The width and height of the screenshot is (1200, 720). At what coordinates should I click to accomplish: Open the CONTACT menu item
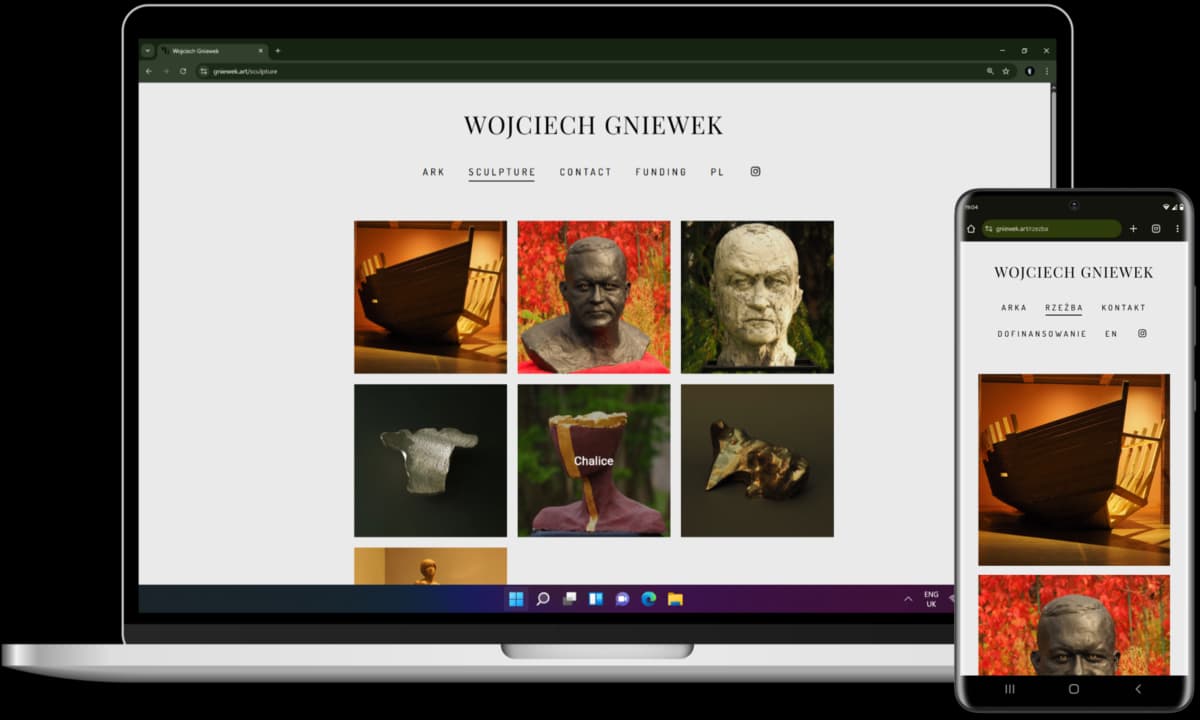[x=585, y=172]
